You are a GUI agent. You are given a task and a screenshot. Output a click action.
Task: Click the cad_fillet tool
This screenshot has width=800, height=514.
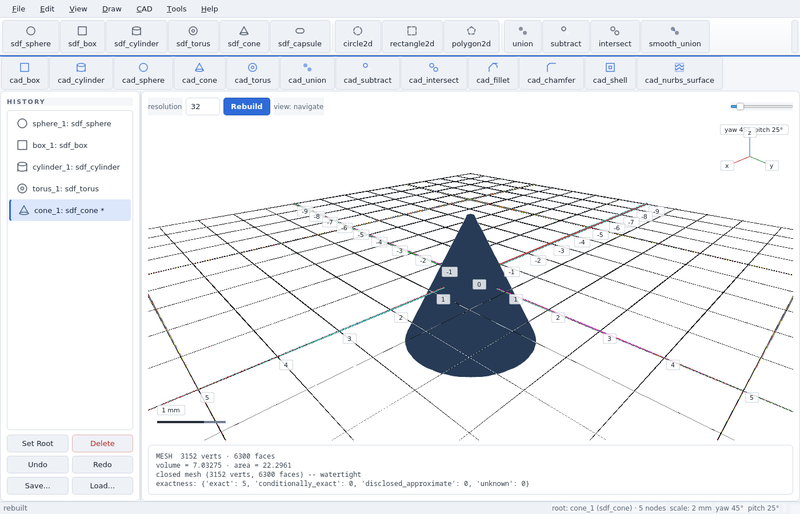pyautogui.click(x=492, y=74)
